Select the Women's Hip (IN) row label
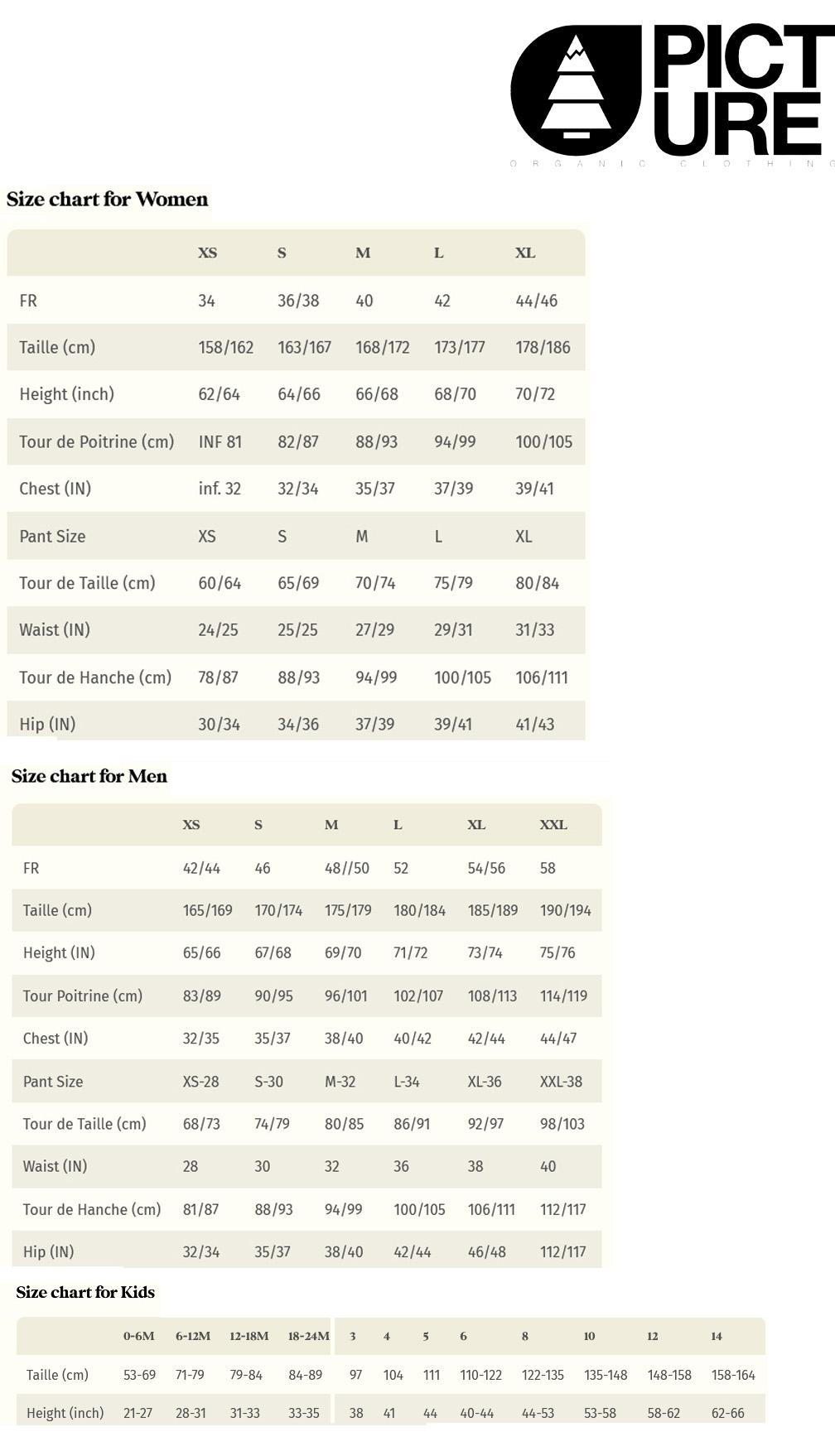The image size is (835, 1456). (47, 724)
